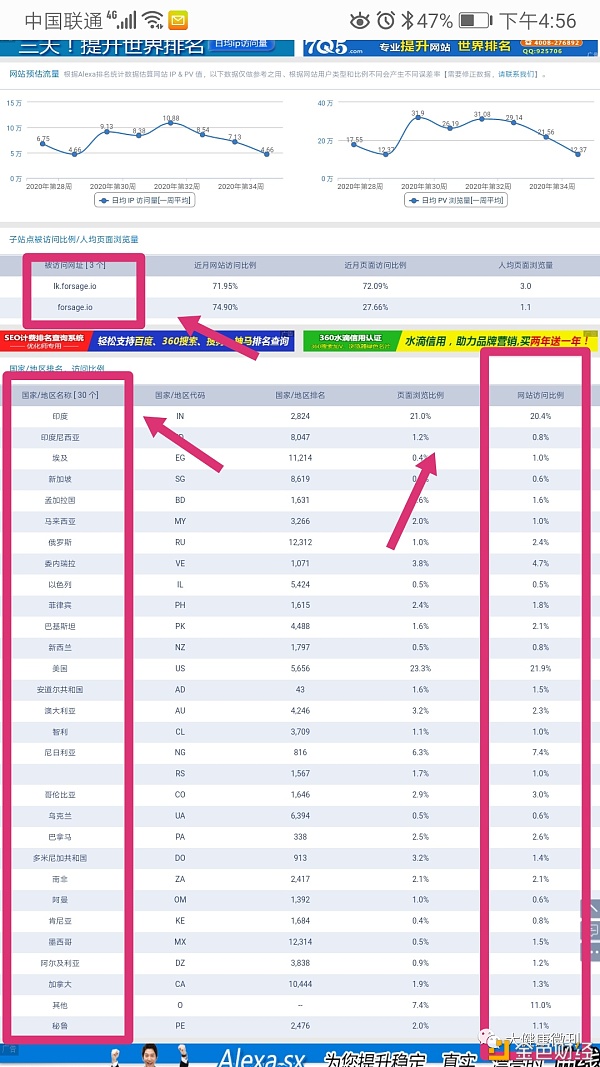Select the 哥伦比亚 country row name
The image size is (600, 1067).
[x=59, y=795]
